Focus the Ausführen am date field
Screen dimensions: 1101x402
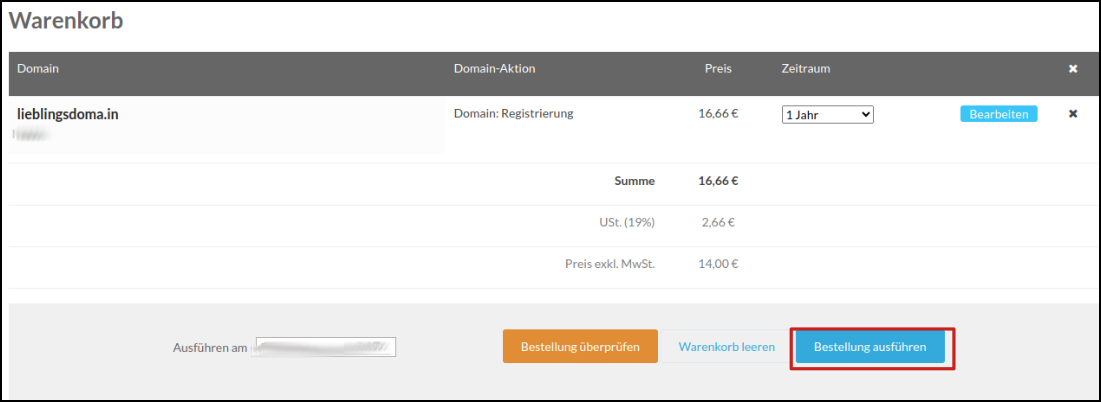click(326, 347)
